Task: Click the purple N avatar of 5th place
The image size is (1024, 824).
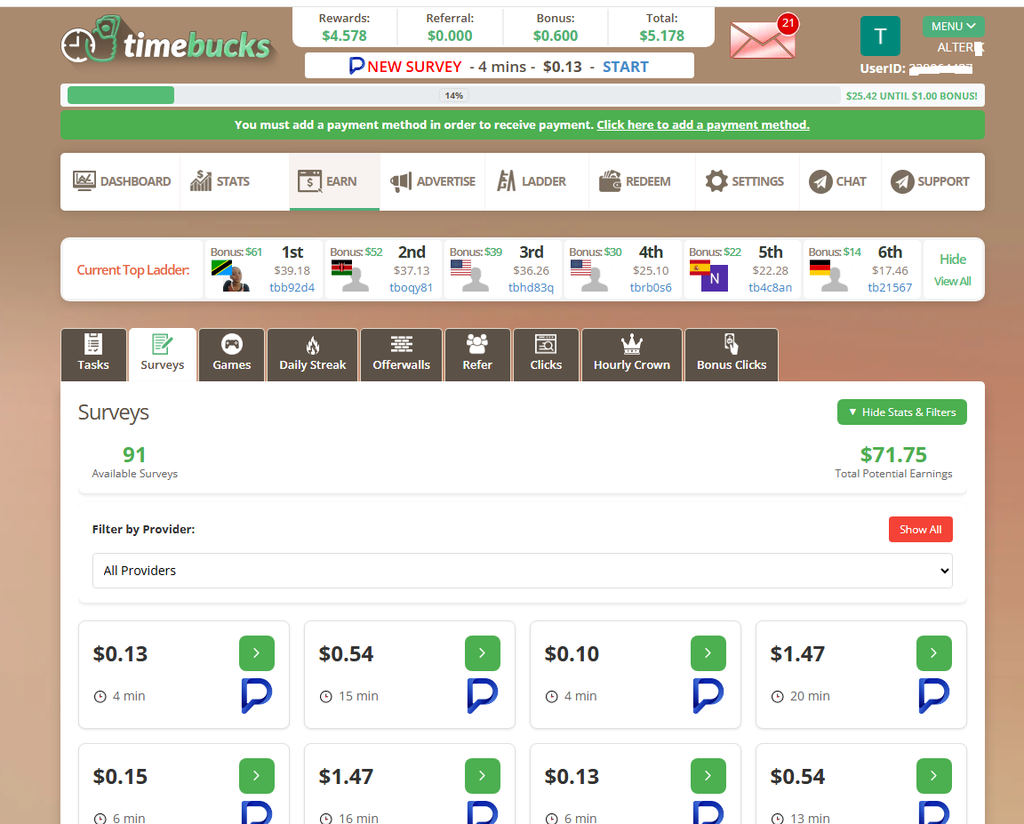Action: click(714, 279)
